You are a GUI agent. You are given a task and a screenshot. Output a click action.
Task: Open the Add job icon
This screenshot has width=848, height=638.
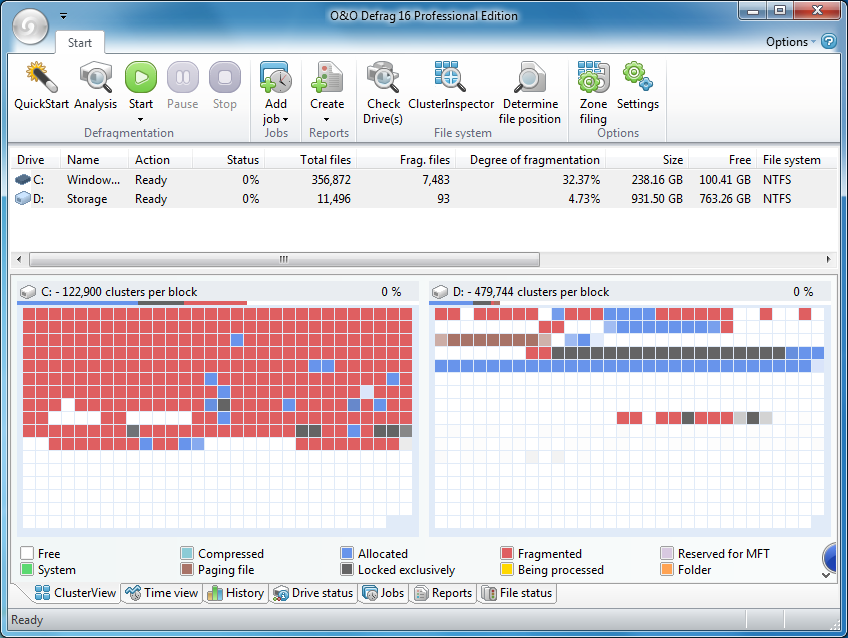276,77
